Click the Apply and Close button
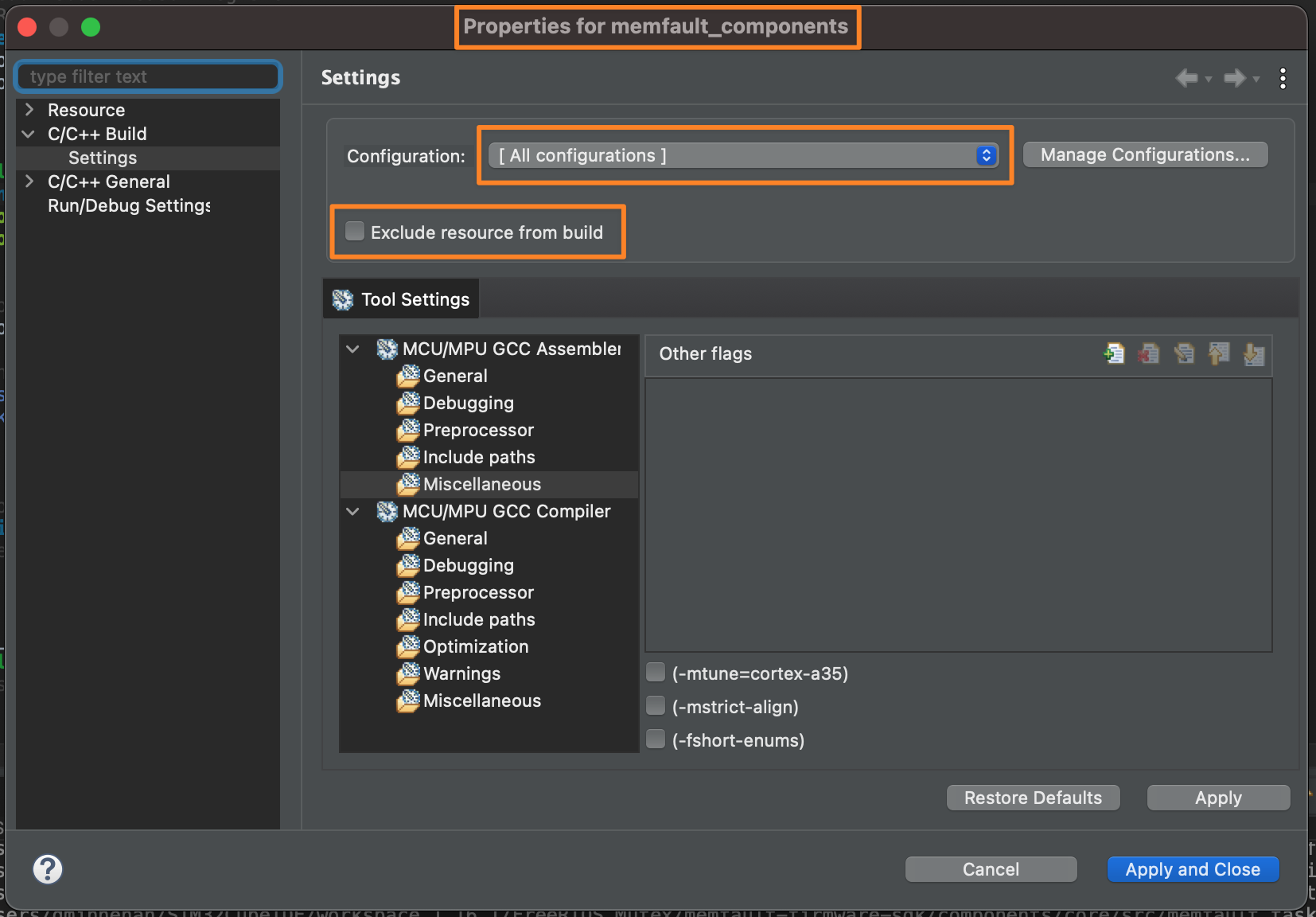The width and height of the screenshot is (1316, 917). pyautogui.click(x=1192, y=869)
